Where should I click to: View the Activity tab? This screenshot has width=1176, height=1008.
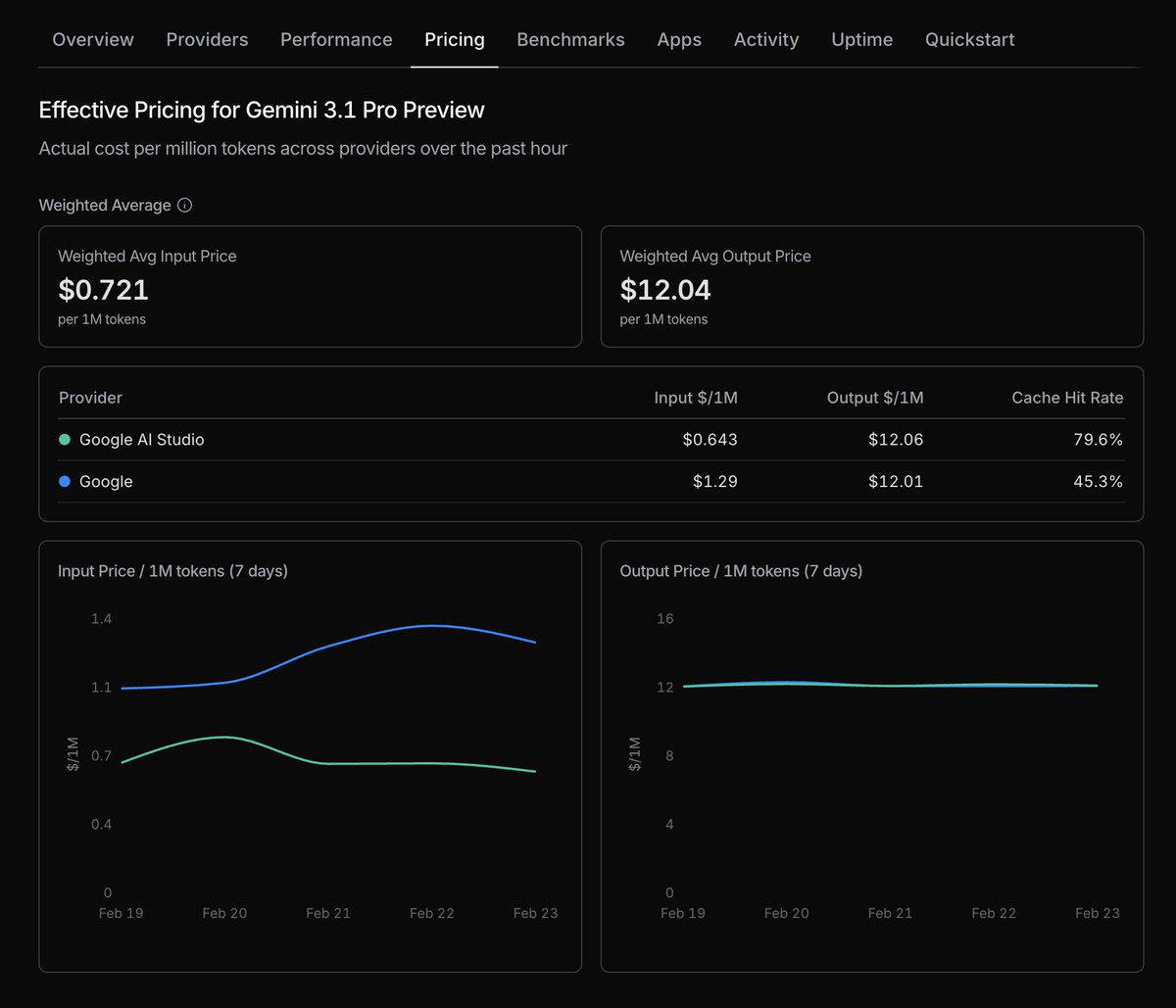pyautogui.click(x=765, y=40)
